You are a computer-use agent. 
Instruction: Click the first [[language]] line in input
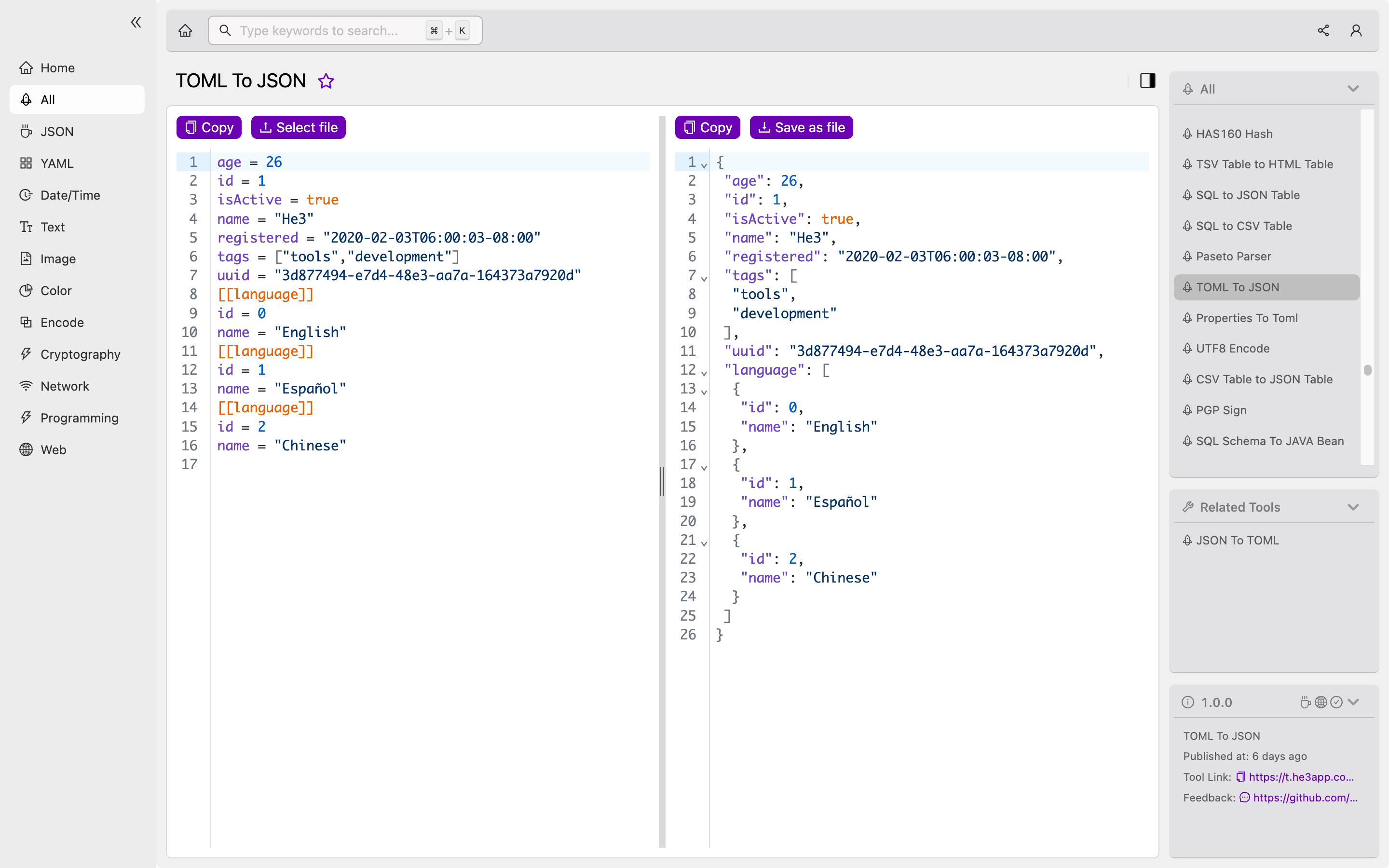coord(265,295)
